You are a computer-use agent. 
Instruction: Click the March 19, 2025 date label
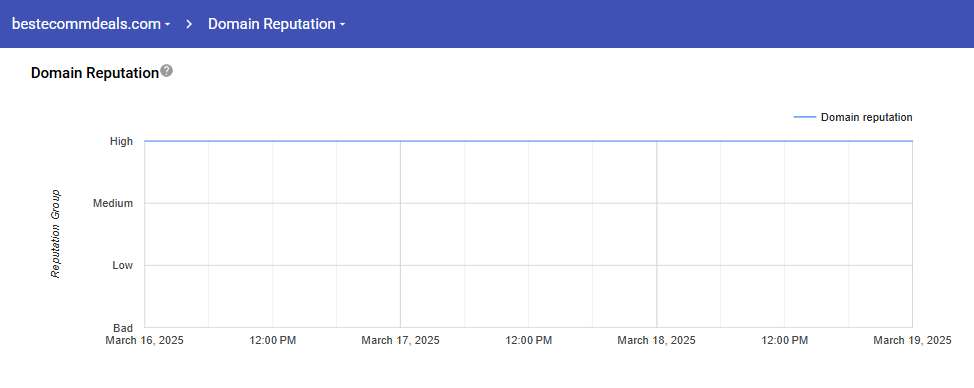[x=913, y=340]
